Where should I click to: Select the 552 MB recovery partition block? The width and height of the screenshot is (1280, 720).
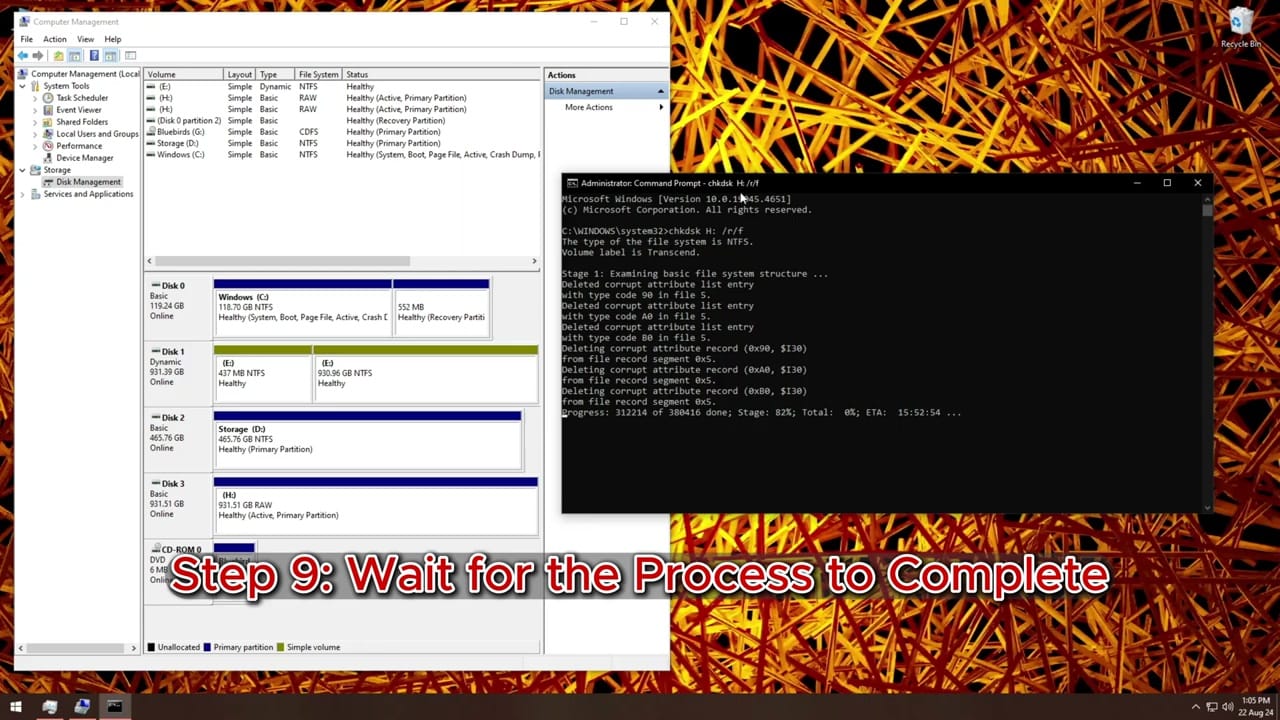pos(441,308)
